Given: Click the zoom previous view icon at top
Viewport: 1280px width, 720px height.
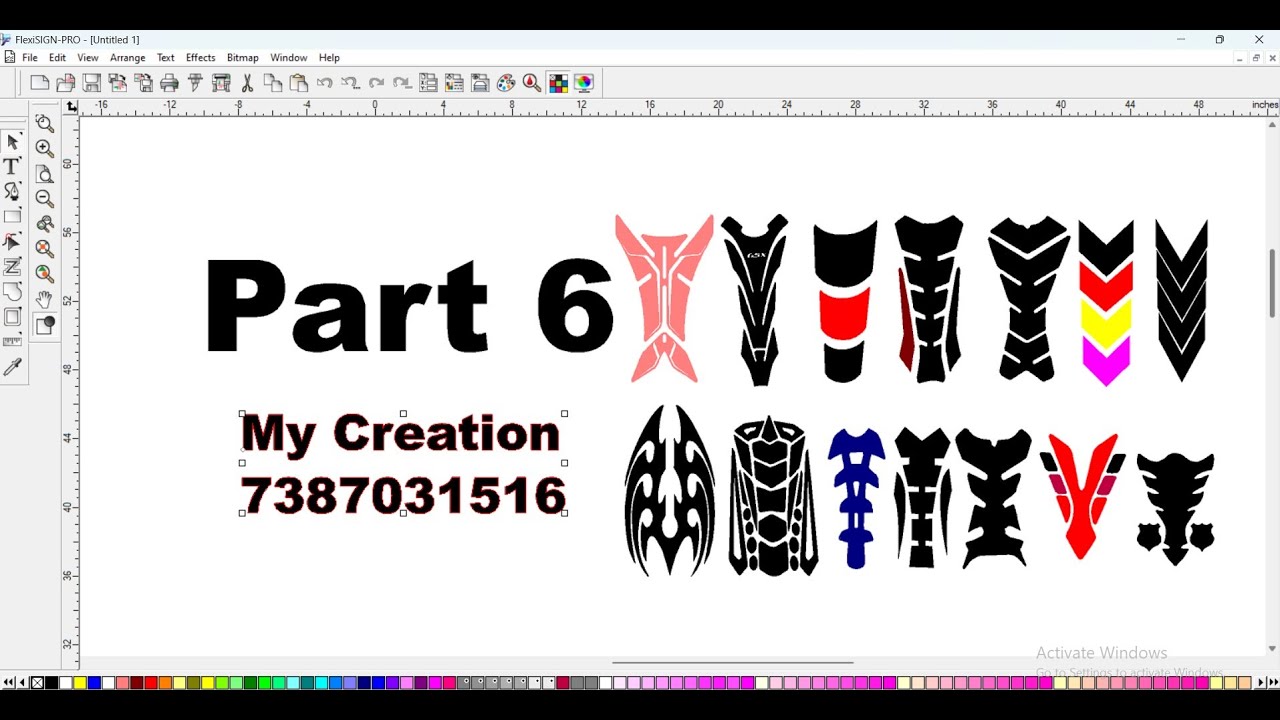Looking at the screenshot, I should click(x=44, y=123).
